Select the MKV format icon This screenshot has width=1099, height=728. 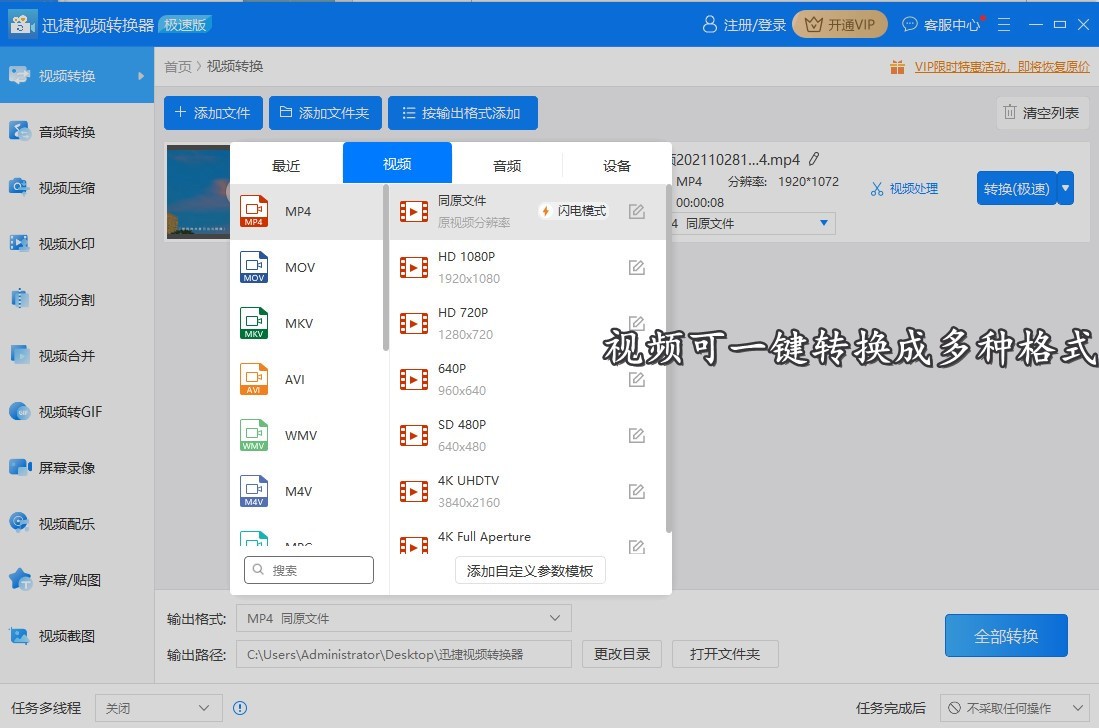tap(254, 323)
